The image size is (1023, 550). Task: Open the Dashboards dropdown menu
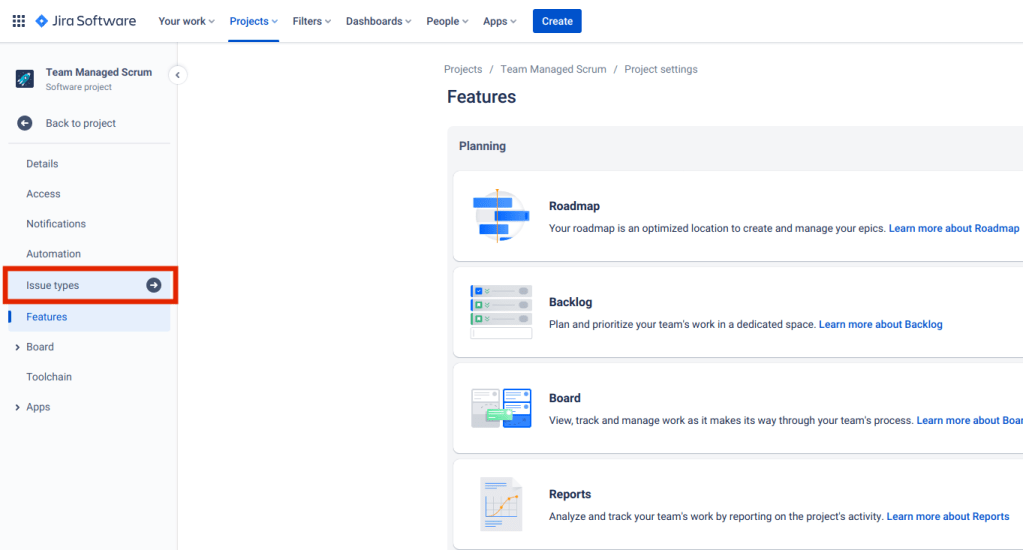[378, 21]
